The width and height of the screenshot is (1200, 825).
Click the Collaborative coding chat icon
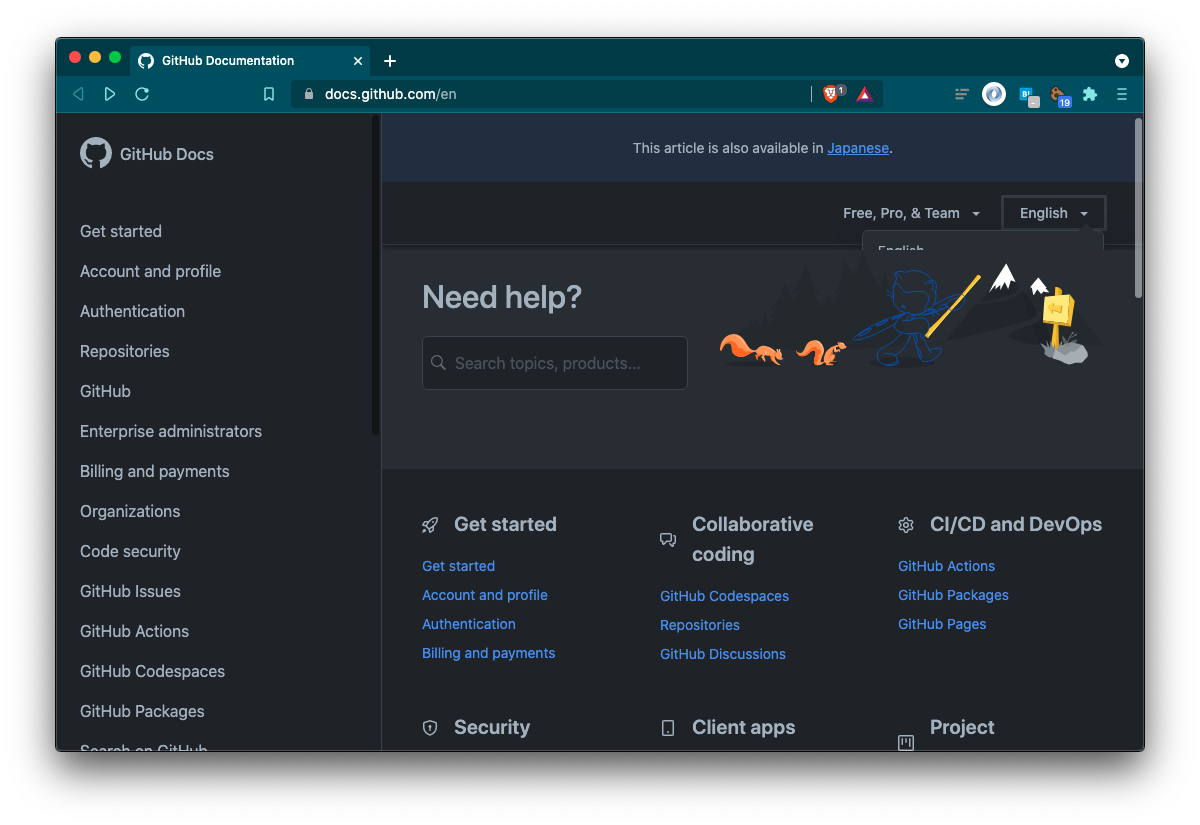(668, 540)
